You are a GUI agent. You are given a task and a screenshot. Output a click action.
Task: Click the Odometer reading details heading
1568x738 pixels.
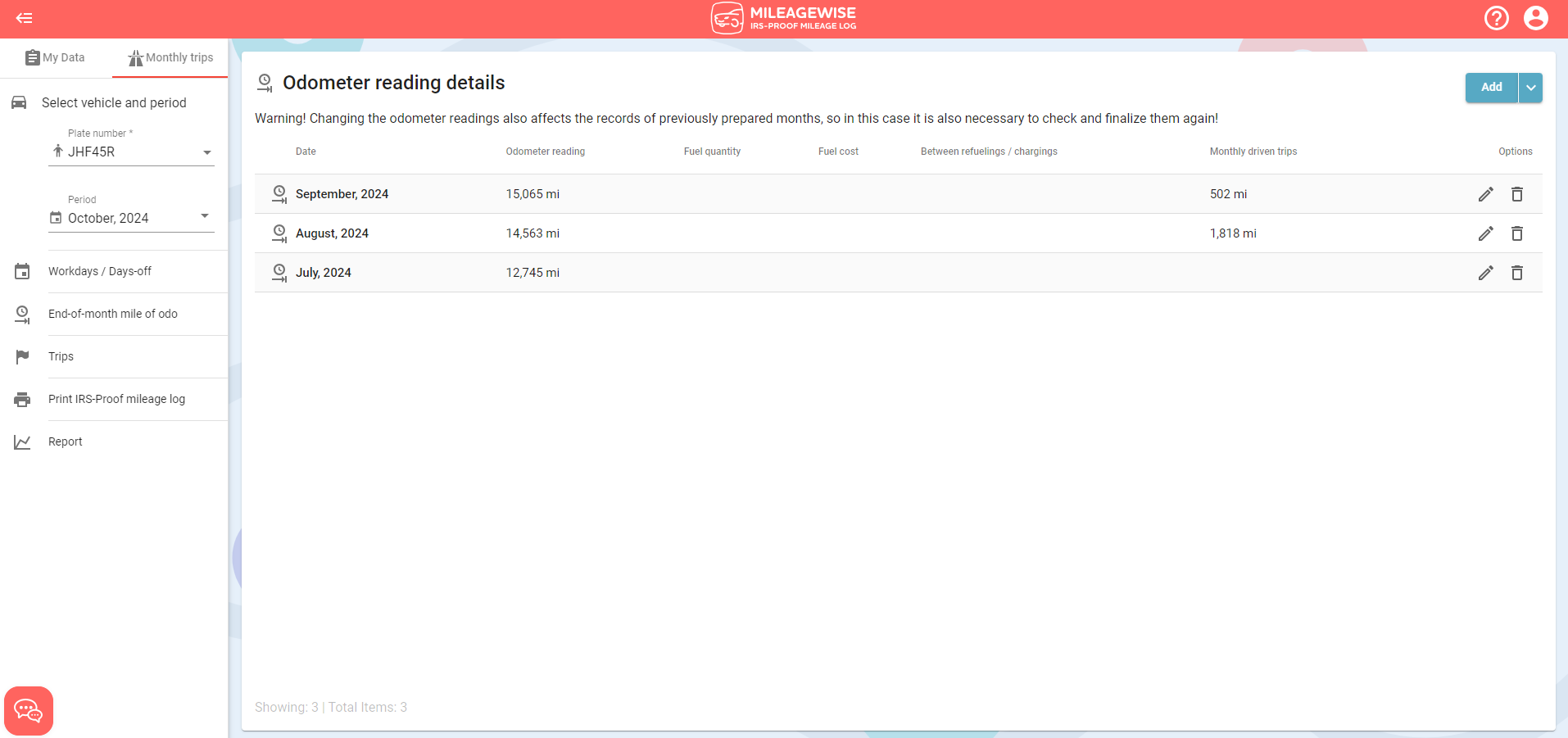pyautogui.click(x=393, y=83)
